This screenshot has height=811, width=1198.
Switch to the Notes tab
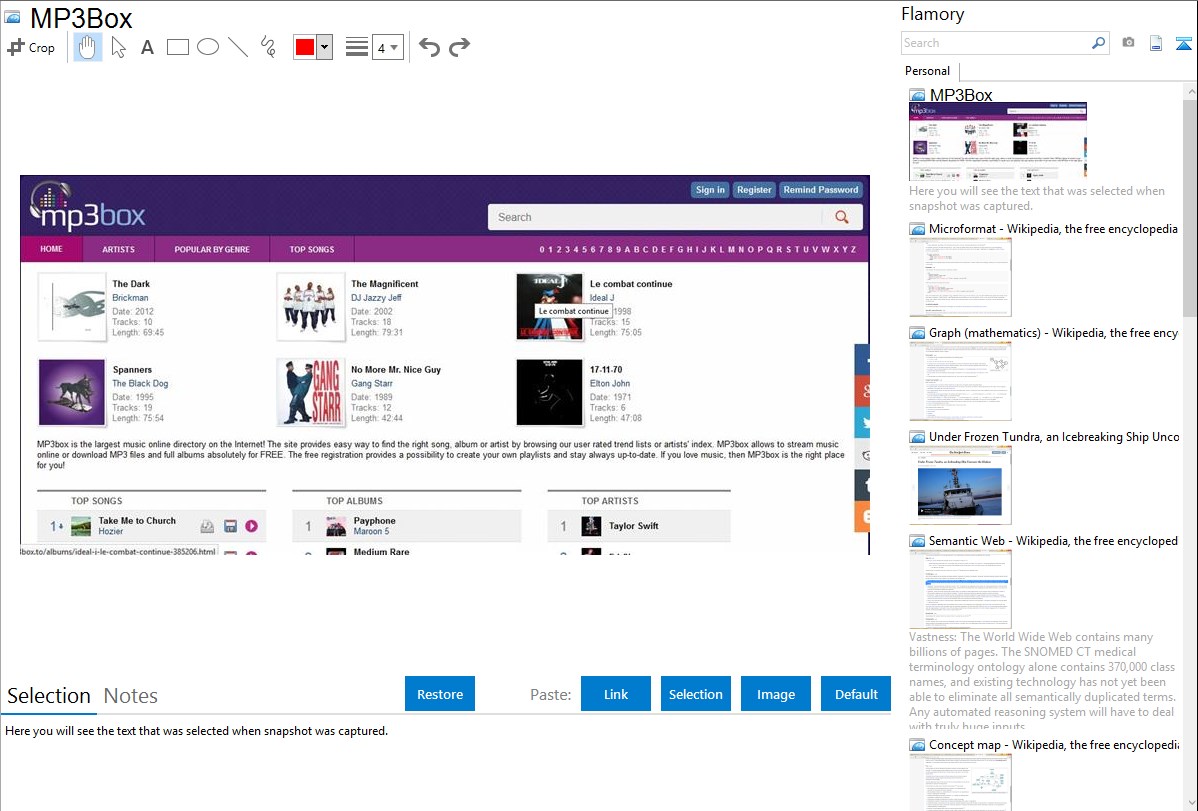click(131, 696)
